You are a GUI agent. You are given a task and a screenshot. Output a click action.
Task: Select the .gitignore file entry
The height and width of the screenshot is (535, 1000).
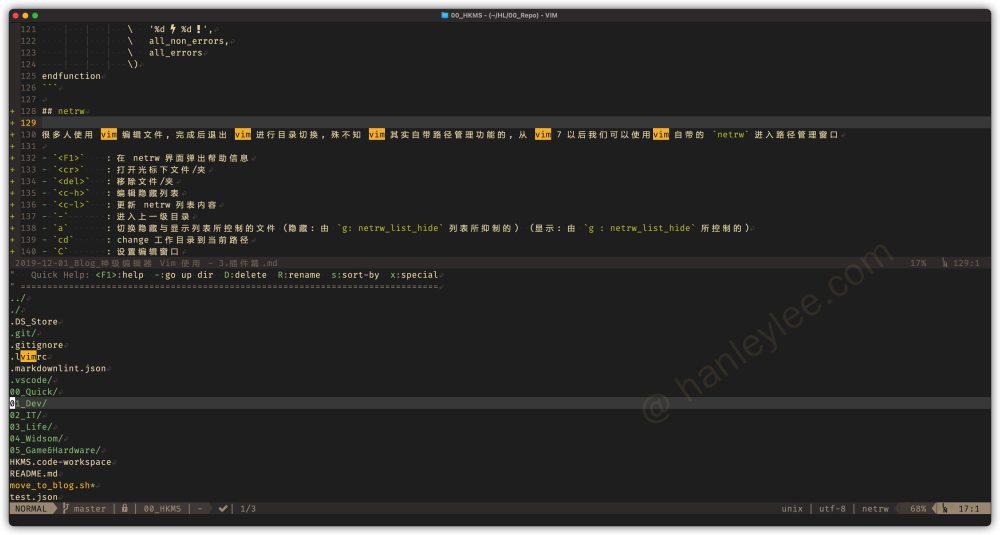click(36, 345)
